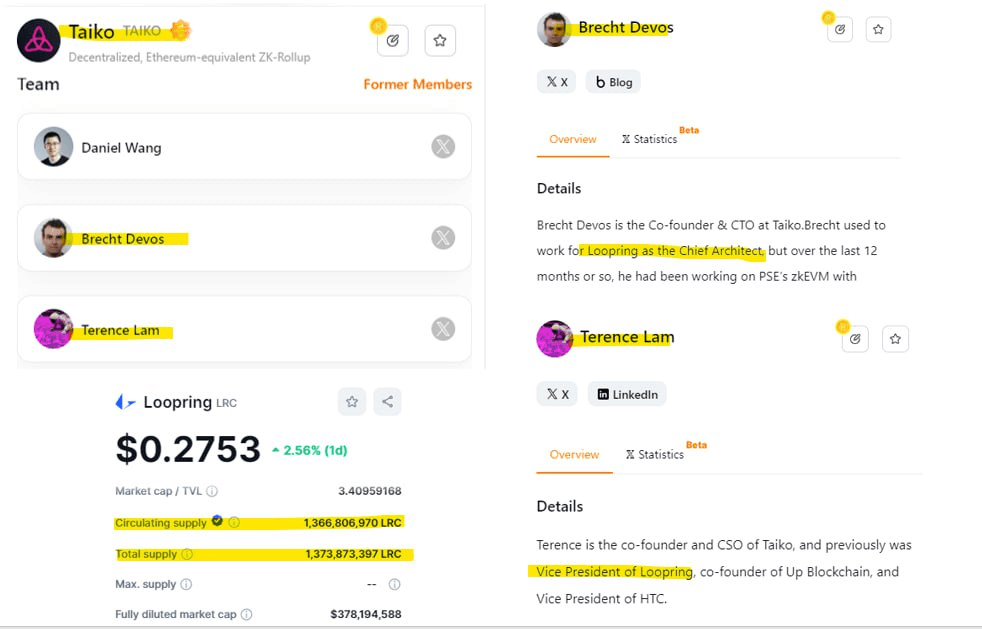Open Brecht Devos Blog button
Viewport: 982px width, 629px height.
613,82
